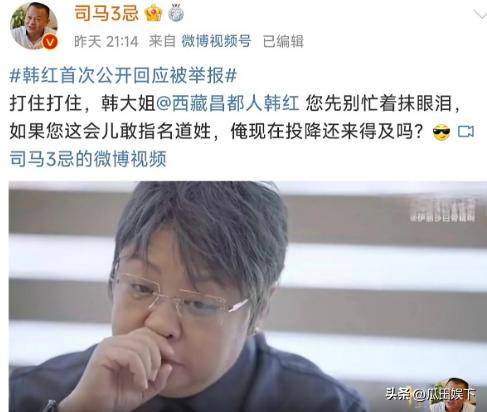Expand the post options chevron
This screenshot has height=412, width=487.
click(x=480, y=15)
